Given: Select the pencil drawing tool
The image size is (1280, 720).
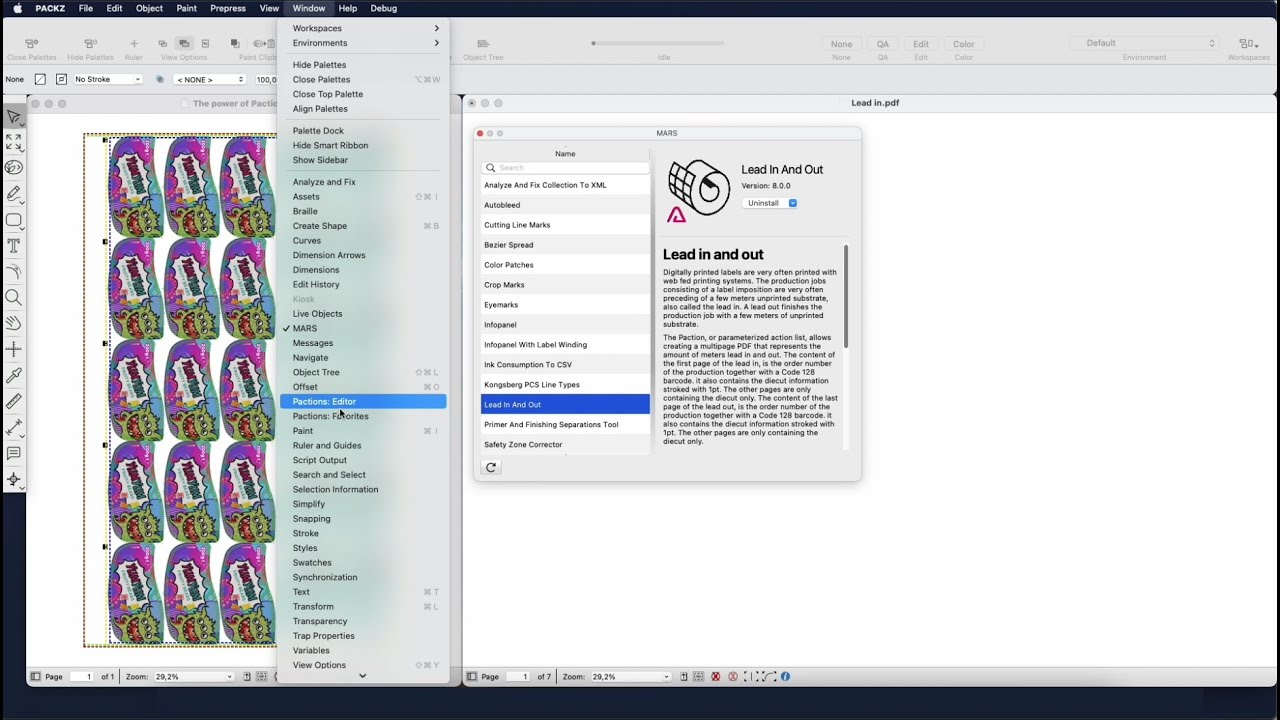Looking at the screenshot, I should pos(14,193).
